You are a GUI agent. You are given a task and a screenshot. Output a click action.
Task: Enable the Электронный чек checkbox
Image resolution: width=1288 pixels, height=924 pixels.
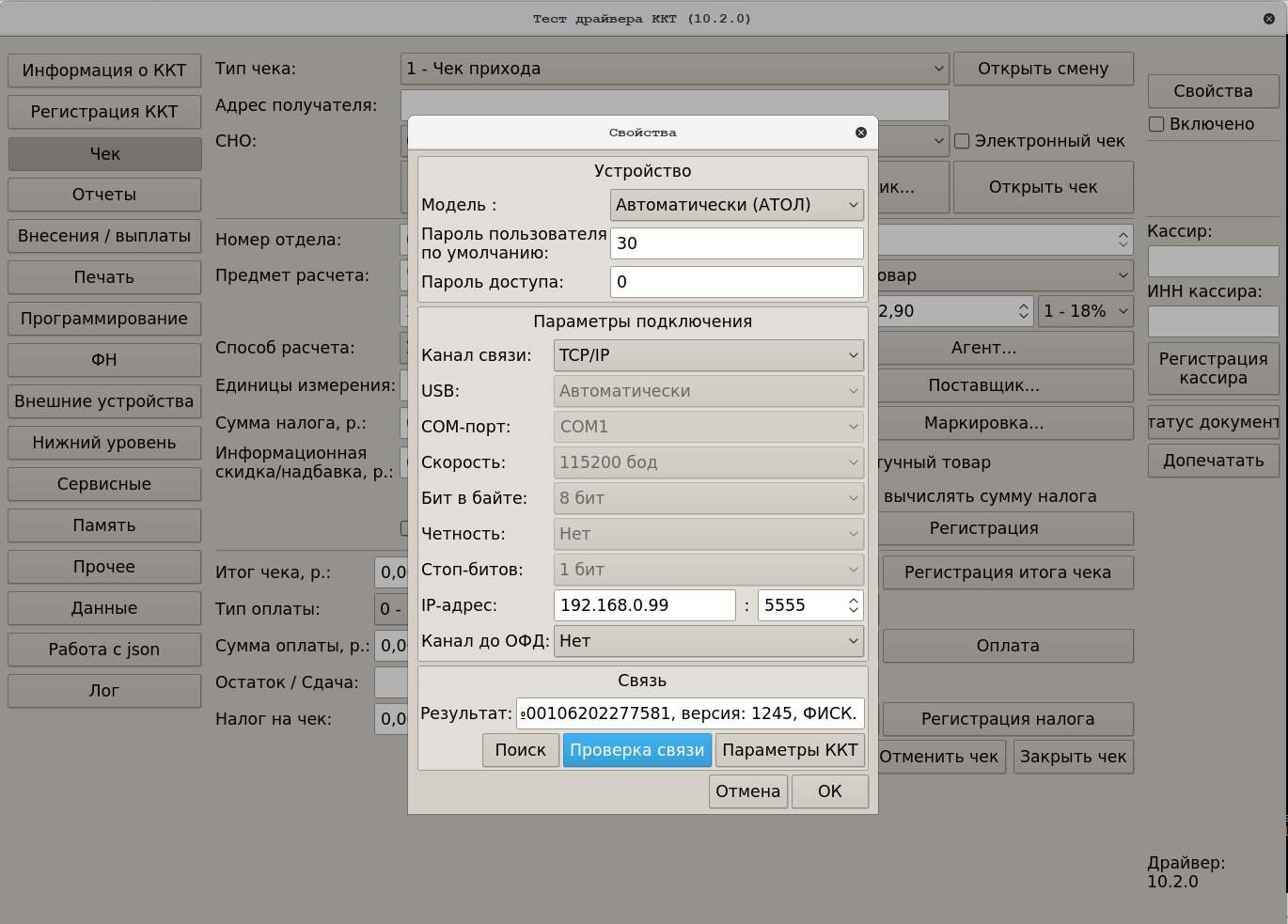962,141
